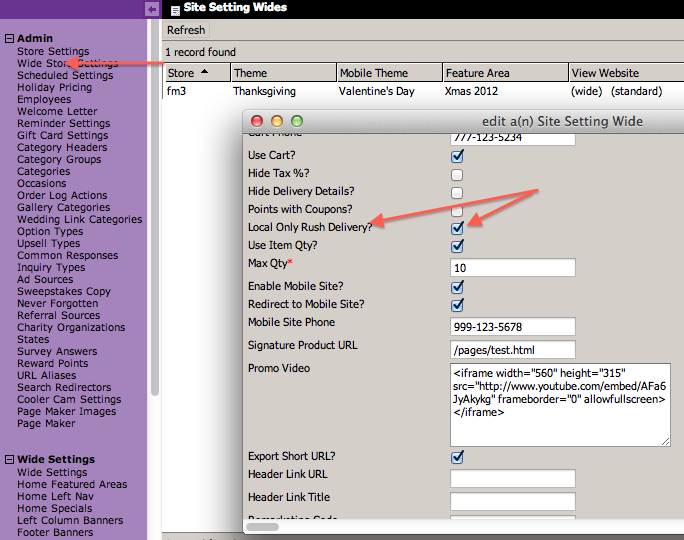Toggle Local Only Rush Delivery checkbox
Image resolution: width=684 pixels, height=540 pixels.
(x=457, y=228)
